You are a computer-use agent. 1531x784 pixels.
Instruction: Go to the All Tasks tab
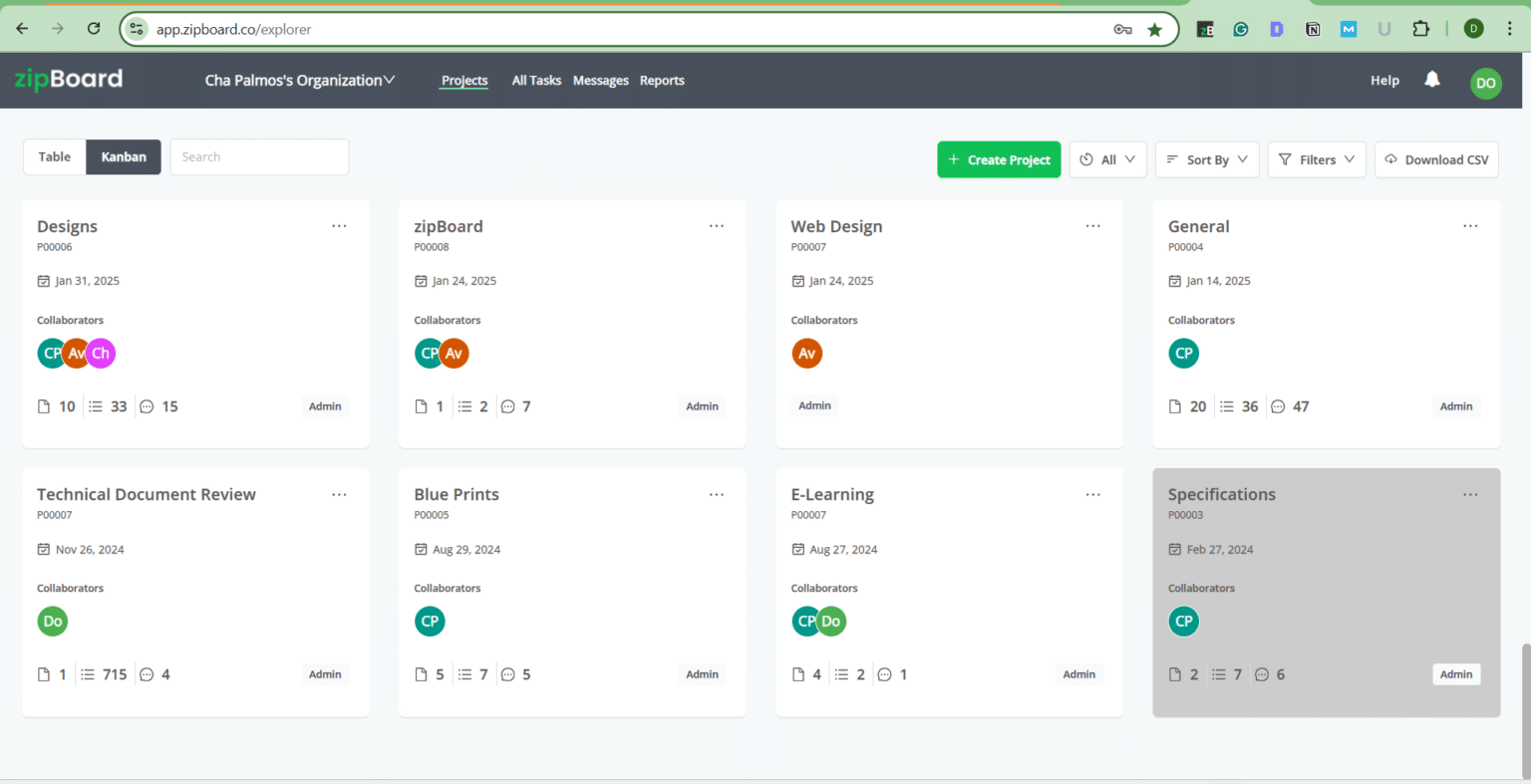pyautogui.click(x=536, y=81)
